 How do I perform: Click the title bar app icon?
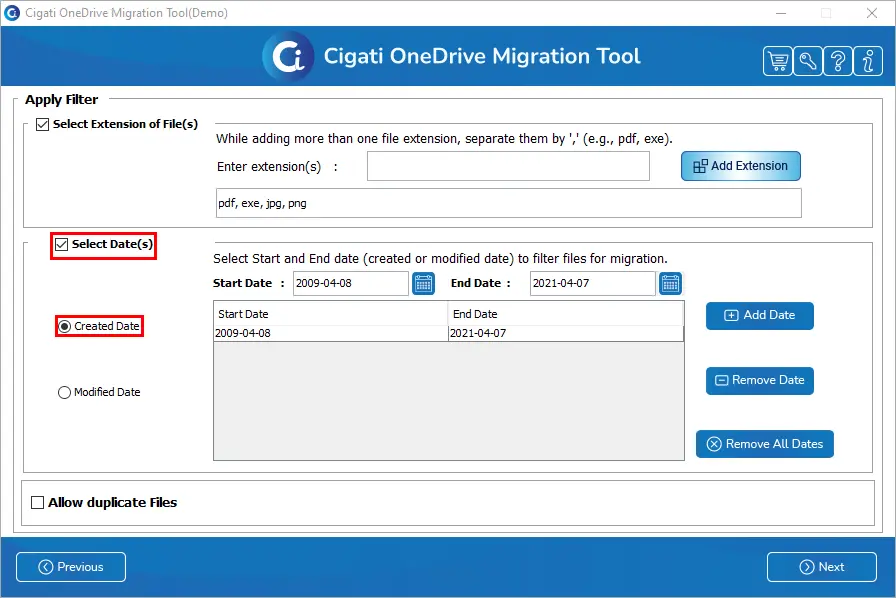click(11, 13)
